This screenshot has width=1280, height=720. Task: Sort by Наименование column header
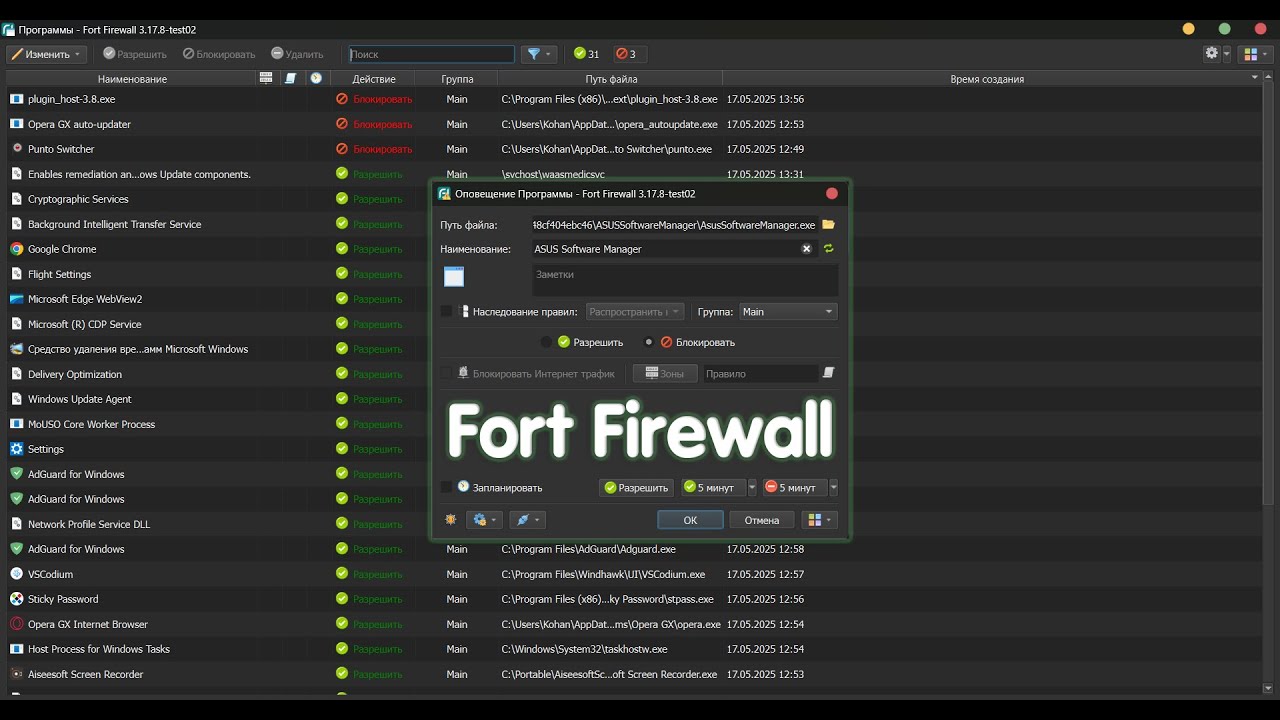132,78
